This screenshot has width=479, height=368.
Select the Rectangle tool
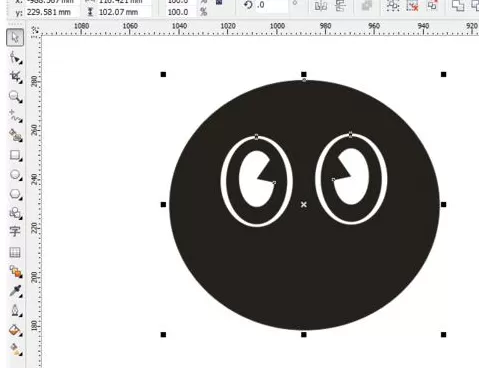point(15,155)
